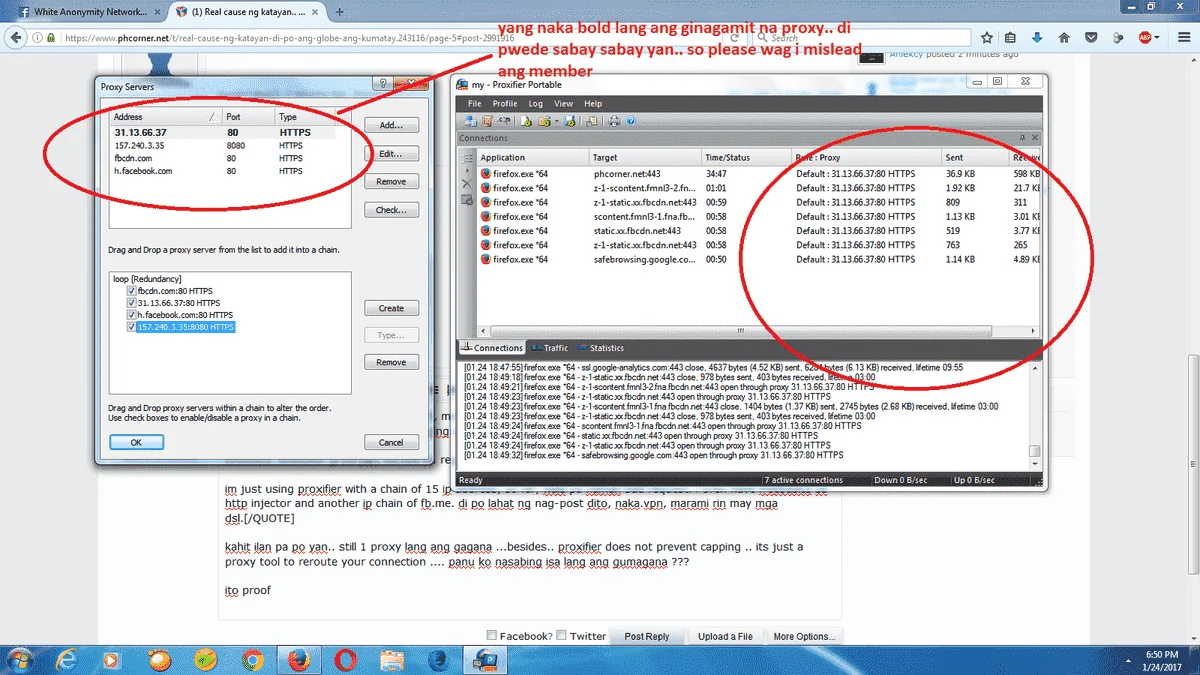Uncheck fbcdn.com:80 HTTPS in chain
Viewport: 1200px width, 675px height.
[x=131, y=291]
